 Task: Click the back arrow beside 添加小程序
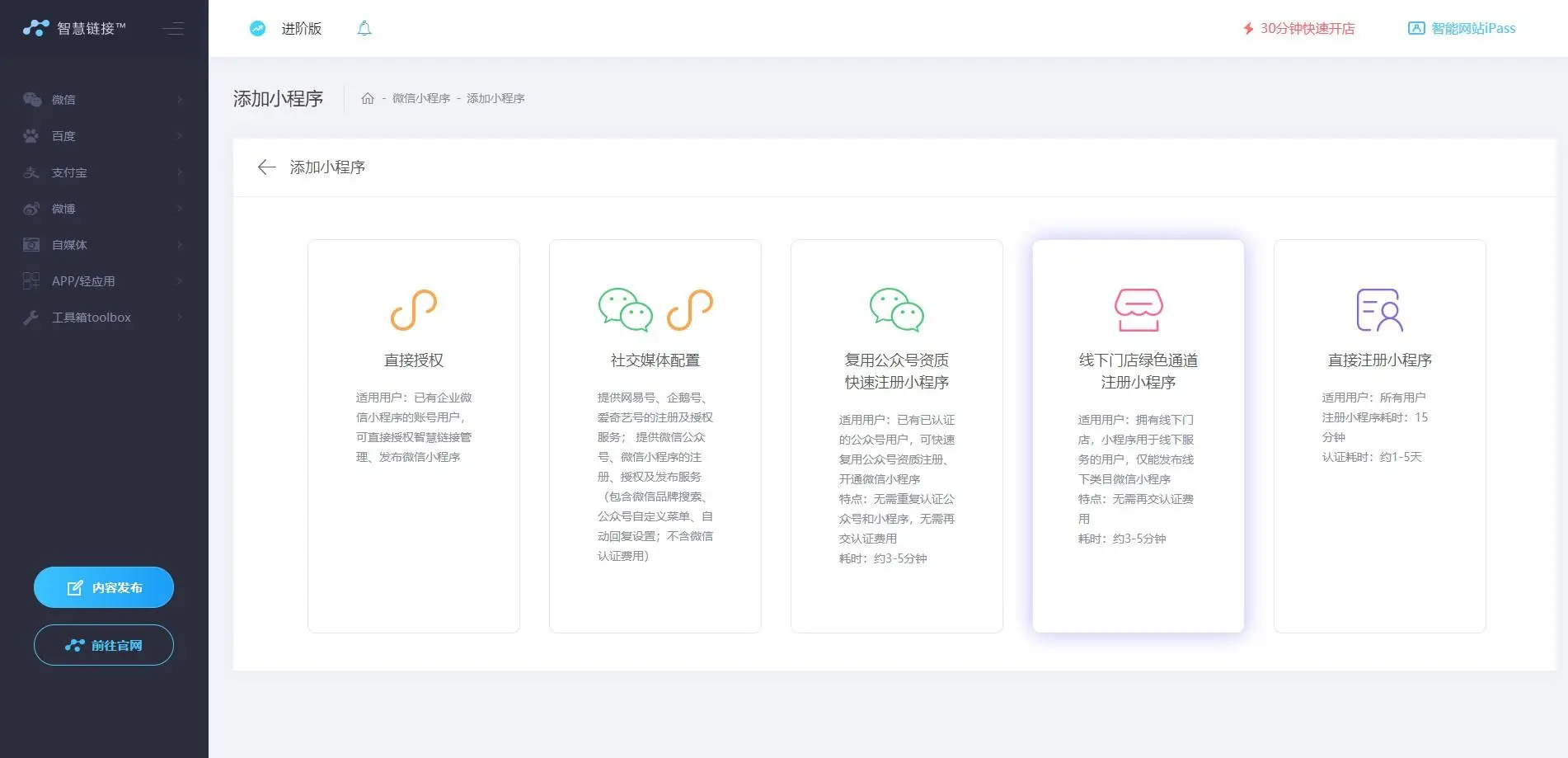tap(266, 167)
